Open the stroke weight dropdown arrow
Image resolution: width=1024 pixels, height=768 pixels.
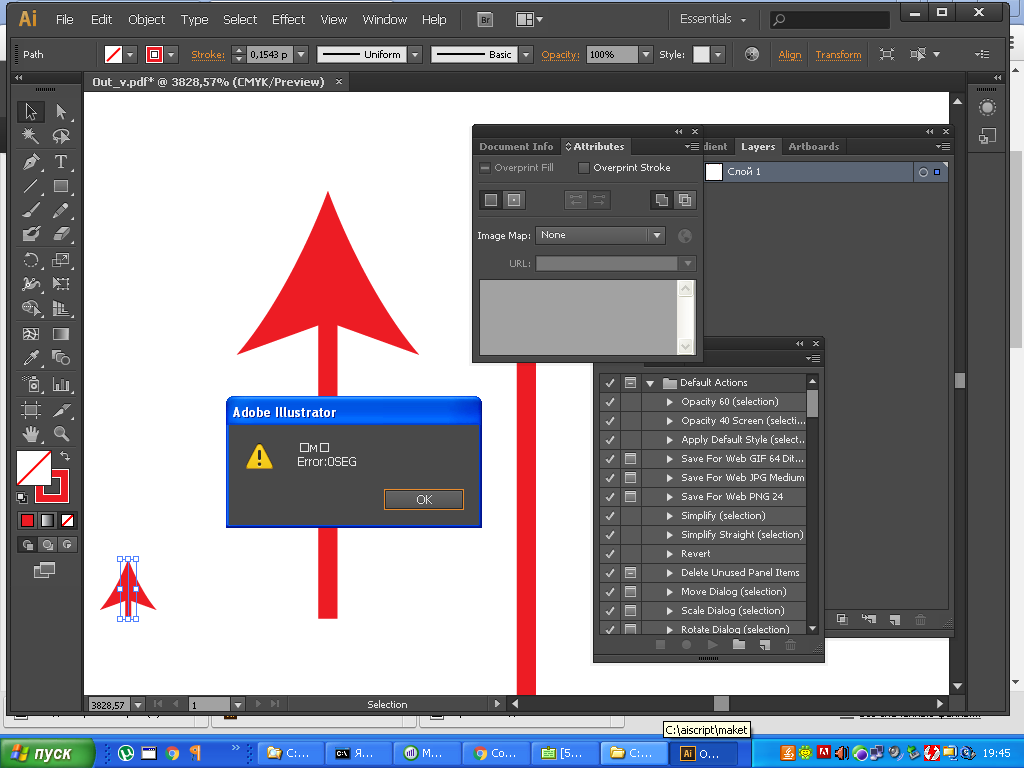(x=301, y=55)
